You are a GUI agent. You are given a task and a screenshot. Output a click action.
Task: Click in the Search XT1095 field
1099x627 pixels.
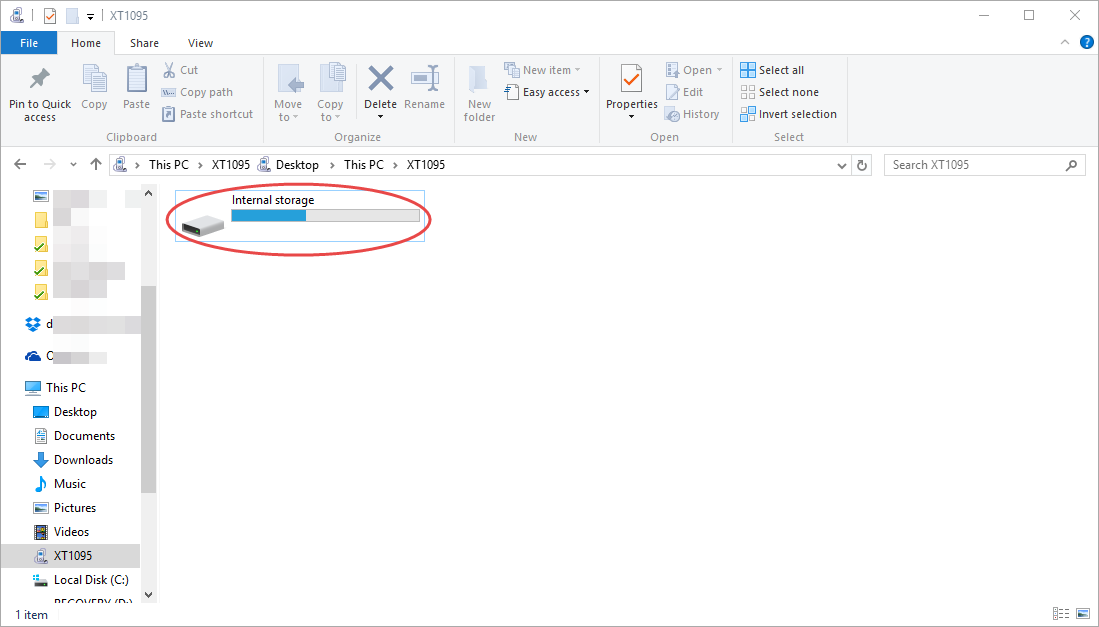coord(975,165)
